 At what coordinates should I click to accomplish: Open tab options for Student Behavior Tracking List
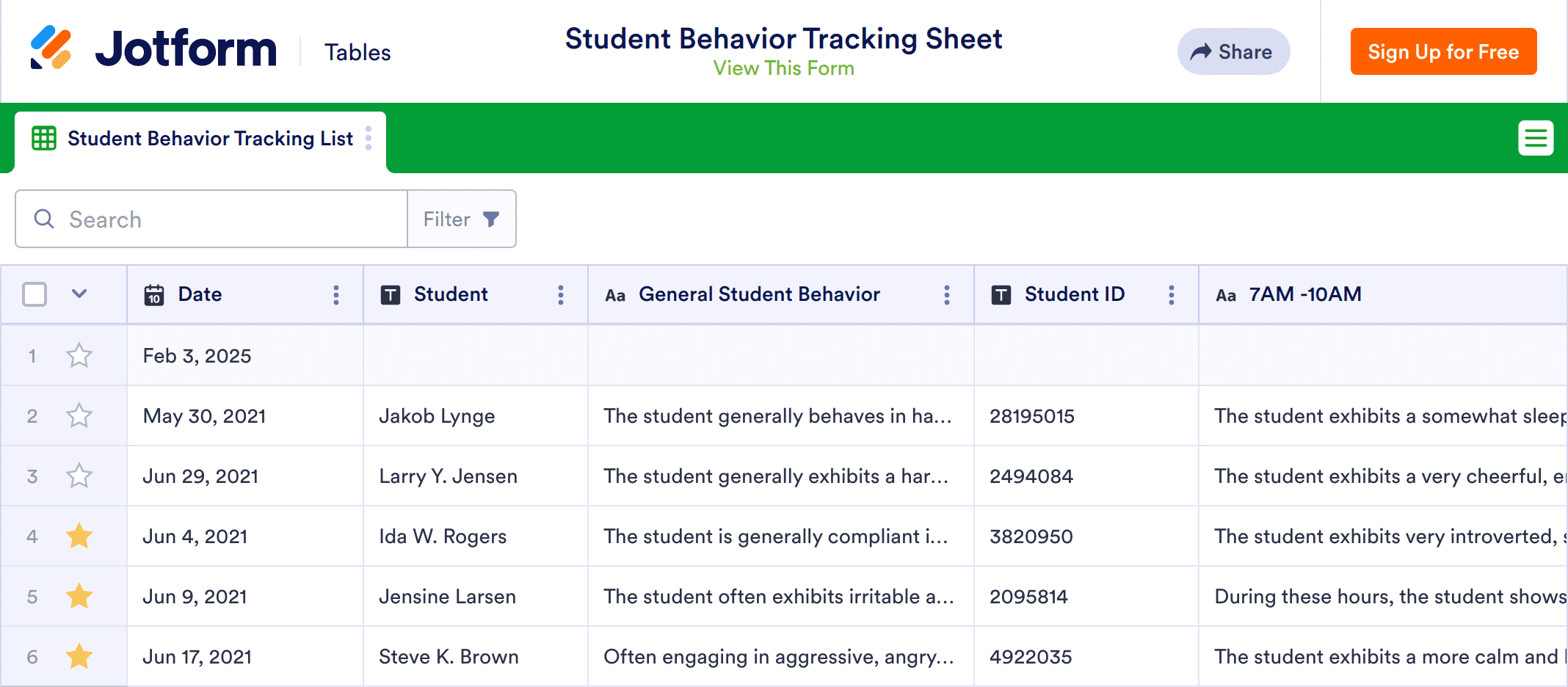(369, 138)
